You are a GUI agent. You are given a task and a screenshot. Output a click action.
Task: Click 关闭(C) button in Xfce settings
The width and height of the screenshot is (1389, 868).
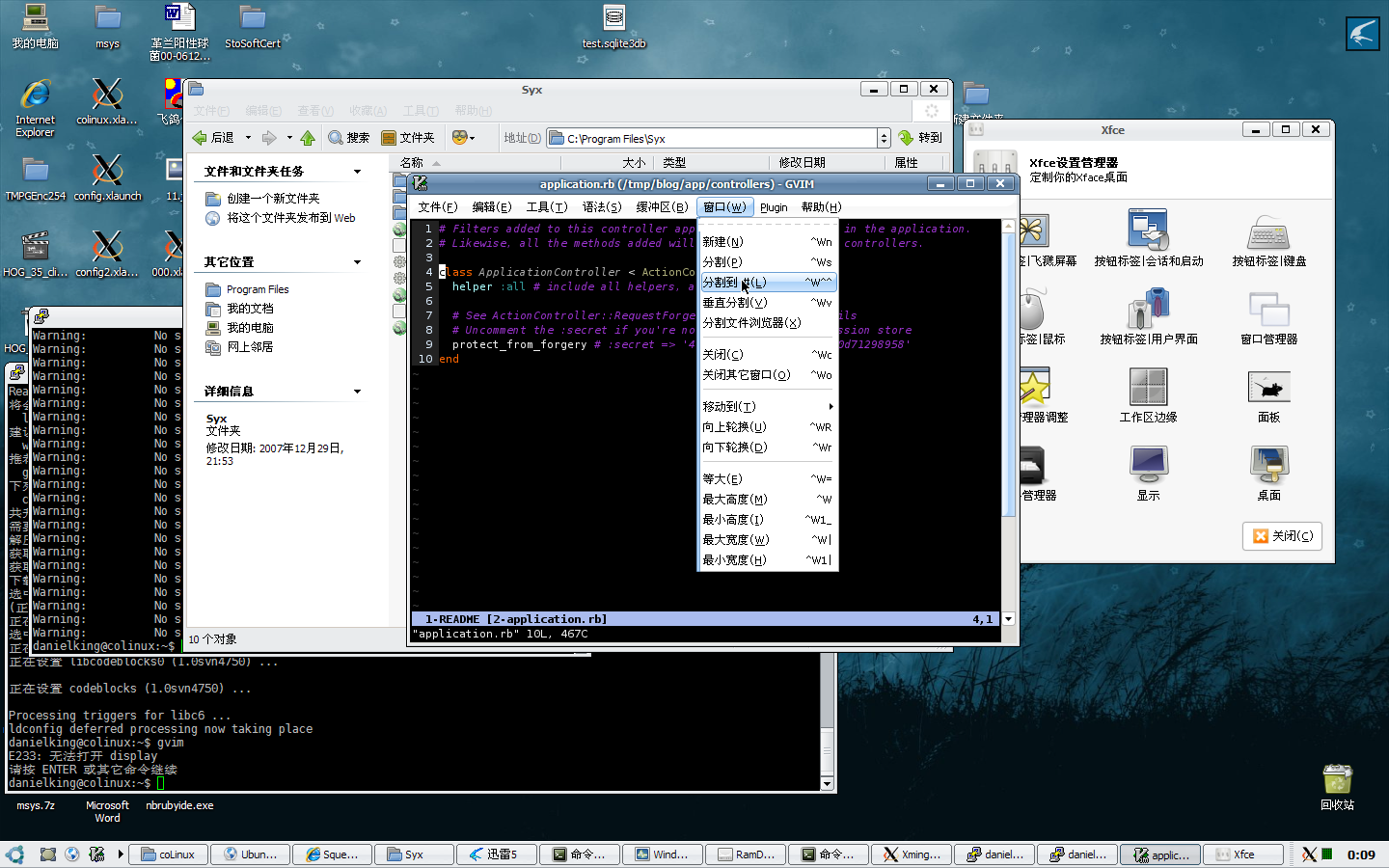point(1283,536)
